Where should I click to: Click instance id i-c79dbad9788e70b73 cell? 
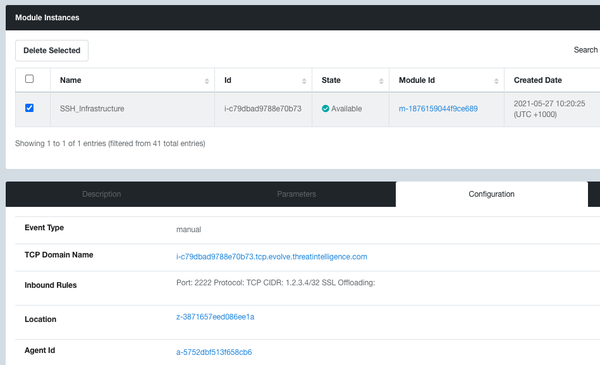point(263,109)
